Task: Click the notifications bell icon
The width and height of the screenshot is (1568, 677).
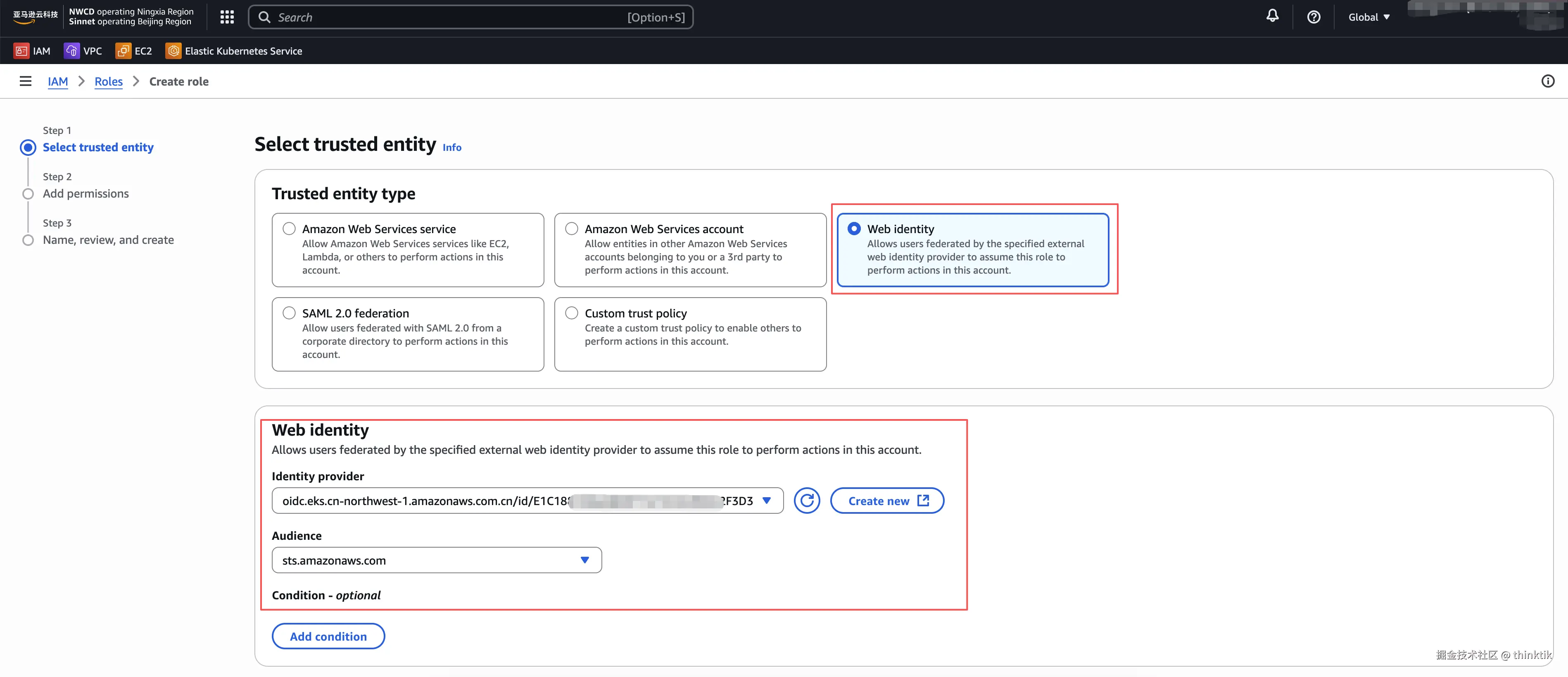Action: (1272, 17)
